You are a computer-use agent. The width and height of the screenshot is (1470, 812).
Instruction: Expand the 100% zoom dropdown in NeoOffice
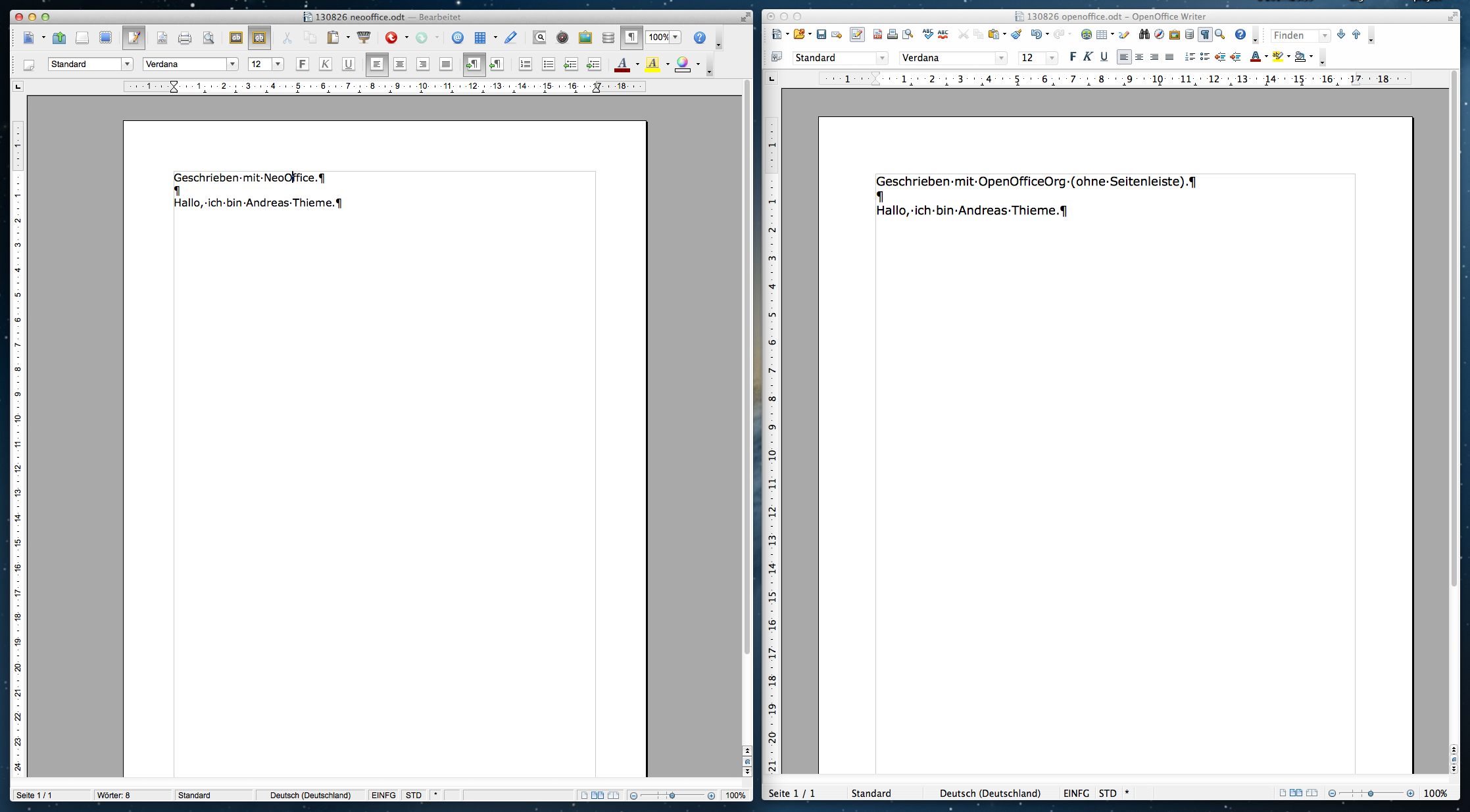click(x=675, y=37)
